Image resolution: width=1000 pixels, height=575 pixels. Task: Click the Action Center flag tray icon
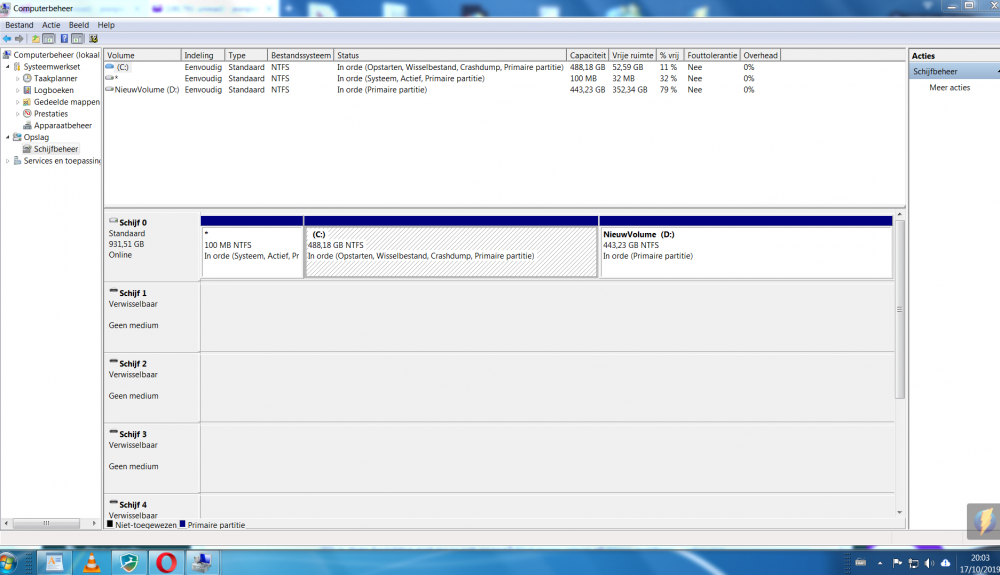point(896,563)
